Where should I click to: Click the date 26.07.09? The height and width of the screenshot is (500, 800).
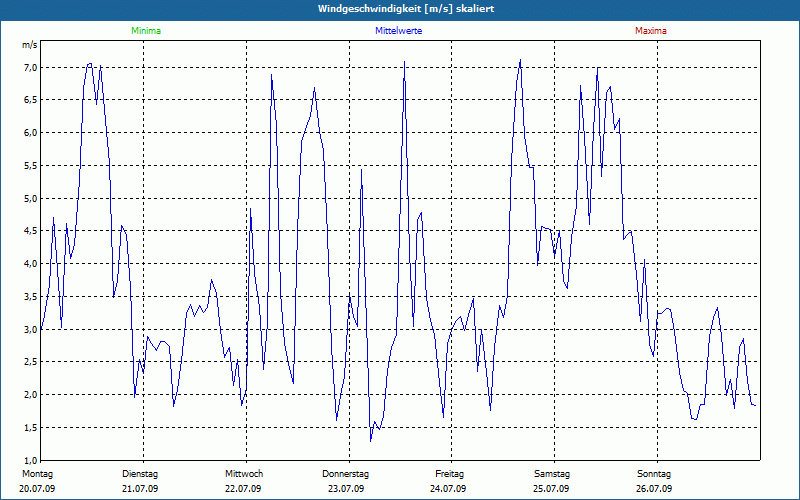654,489
